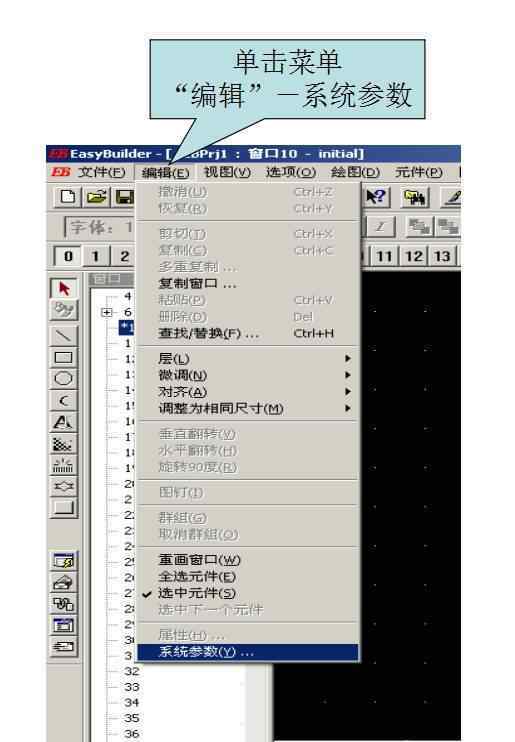Click the New file icon in toolbar
Screen dimensions: 515x742
[x=68, y=197]
